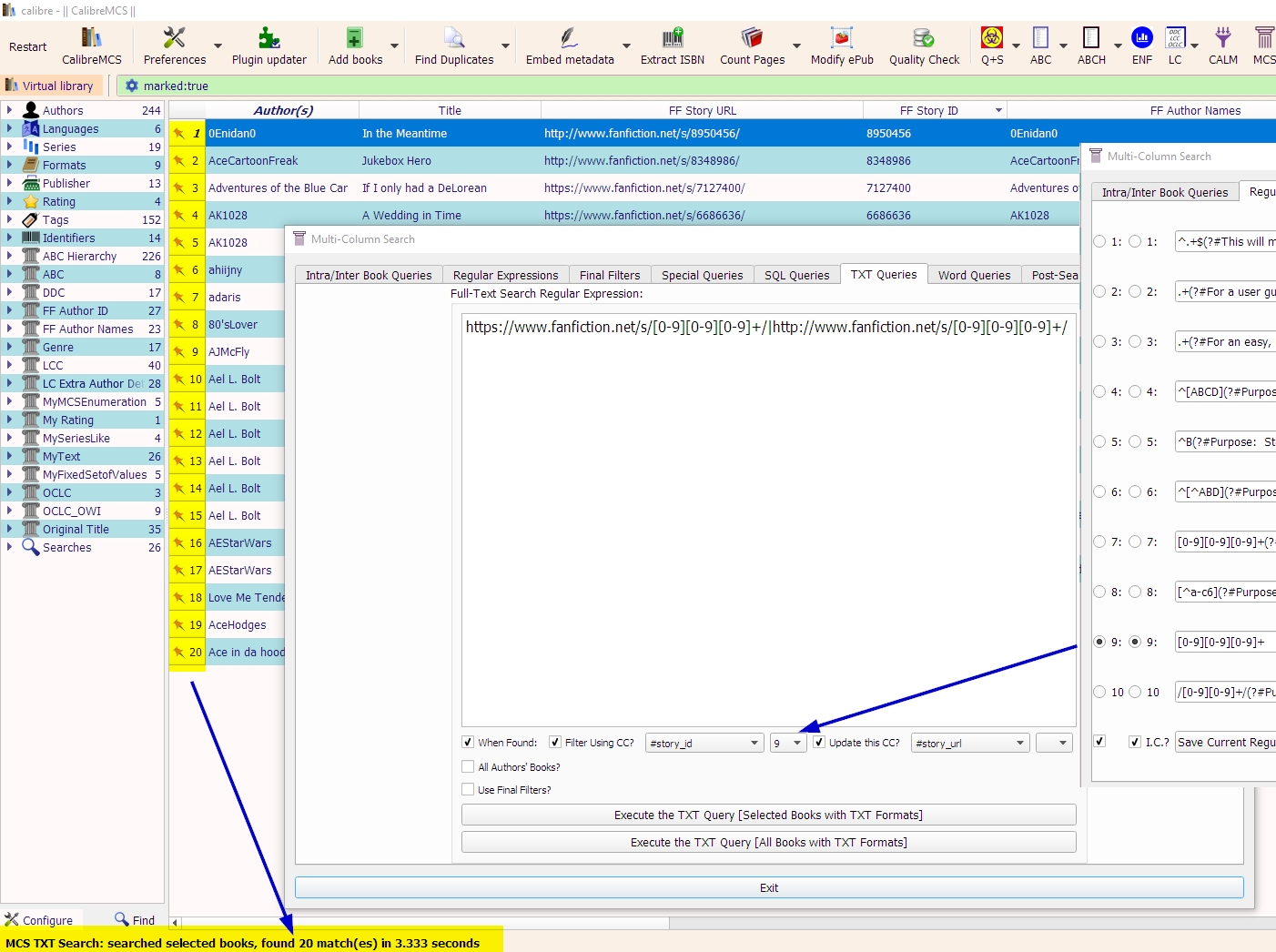Open the Add books dropdown arrow
1276x952 pixels.
[394, 46]
